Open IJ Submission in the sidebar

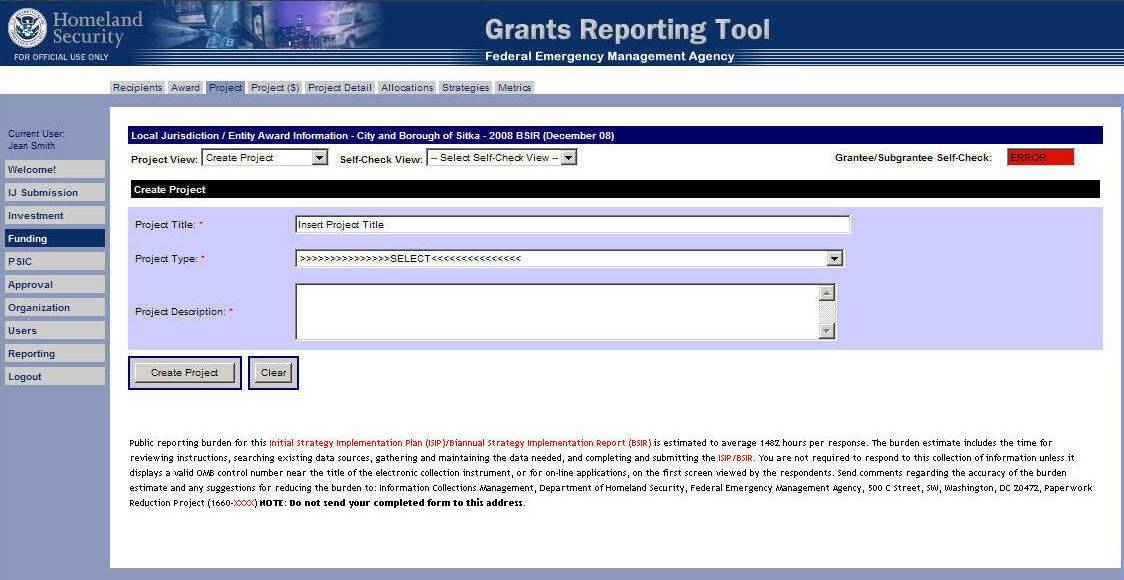tap(54, 193)
